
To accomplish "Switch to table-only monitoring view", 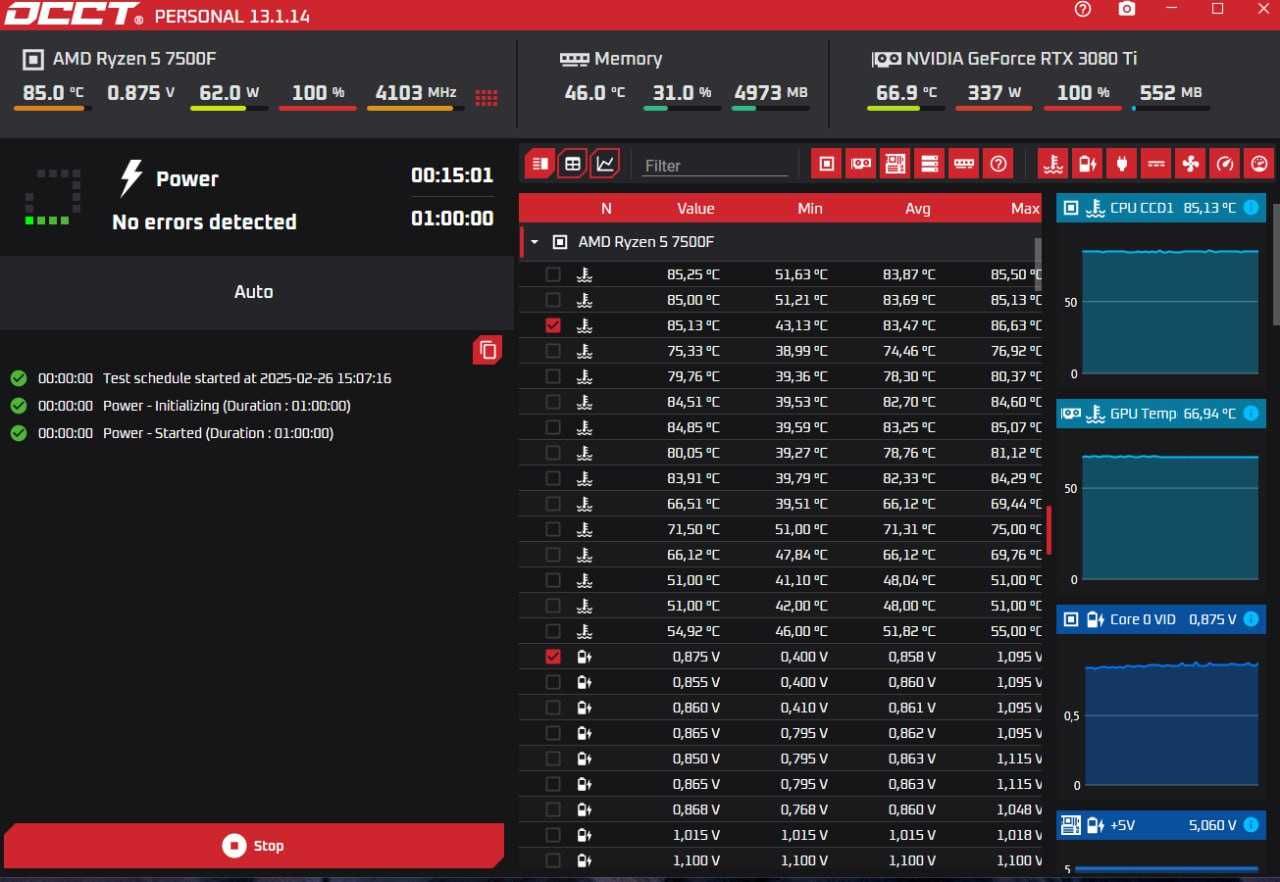I will pos(572,164).
